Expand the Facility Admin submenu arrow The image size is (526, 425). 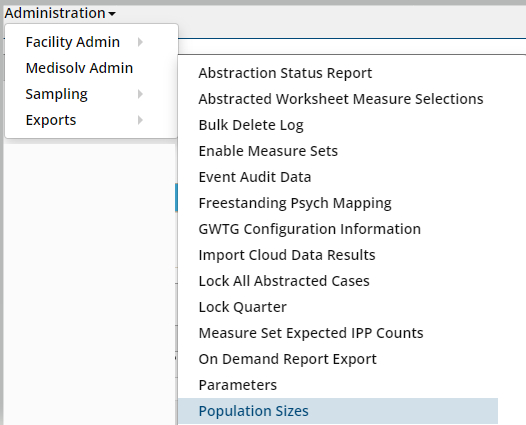(141, 42)
